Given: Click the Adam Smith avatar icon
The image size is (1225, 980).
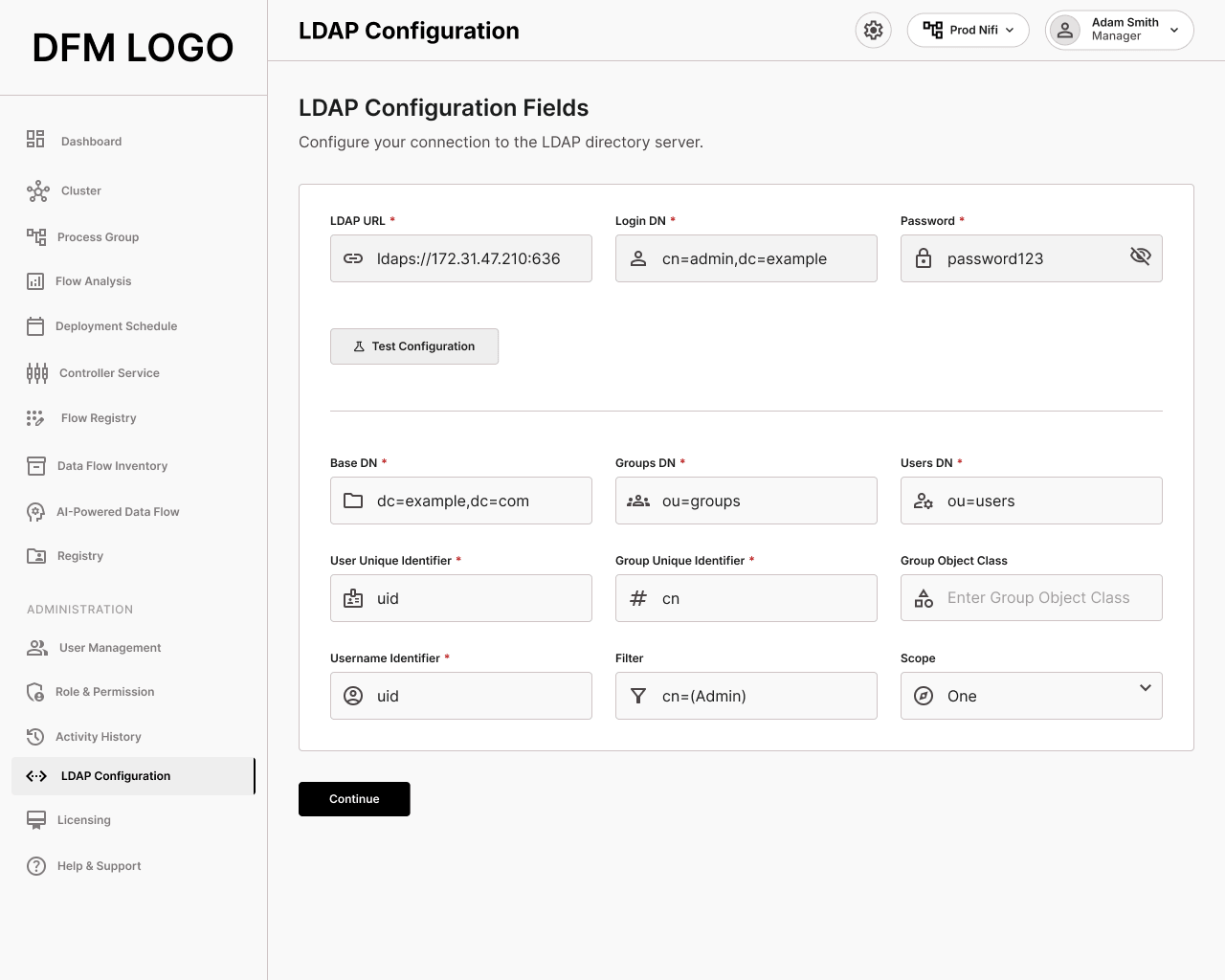Looking at the screenshot, I should point(1064,31).
